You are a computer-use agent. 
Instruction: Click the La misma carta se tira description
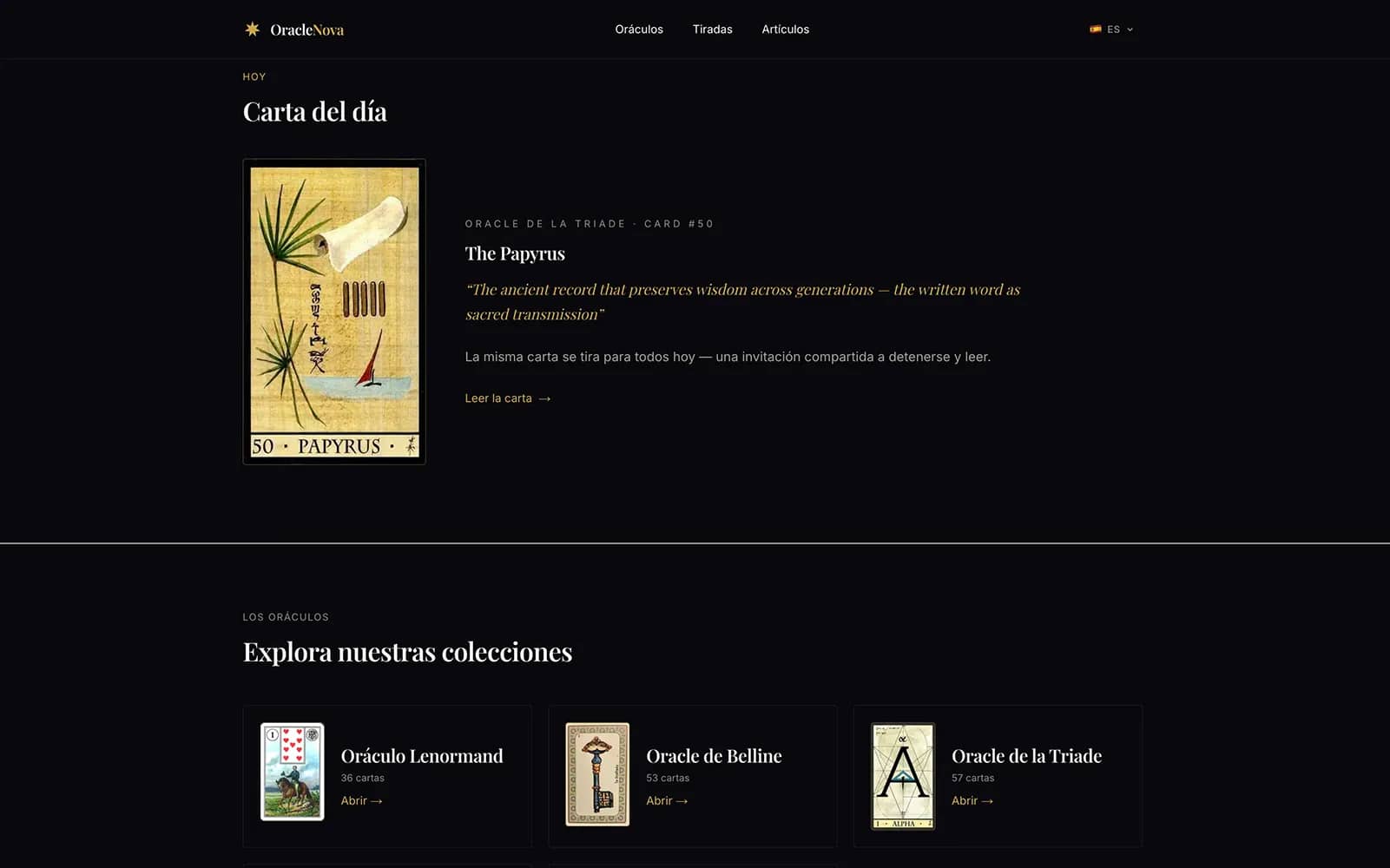click(x=728, y=357)
